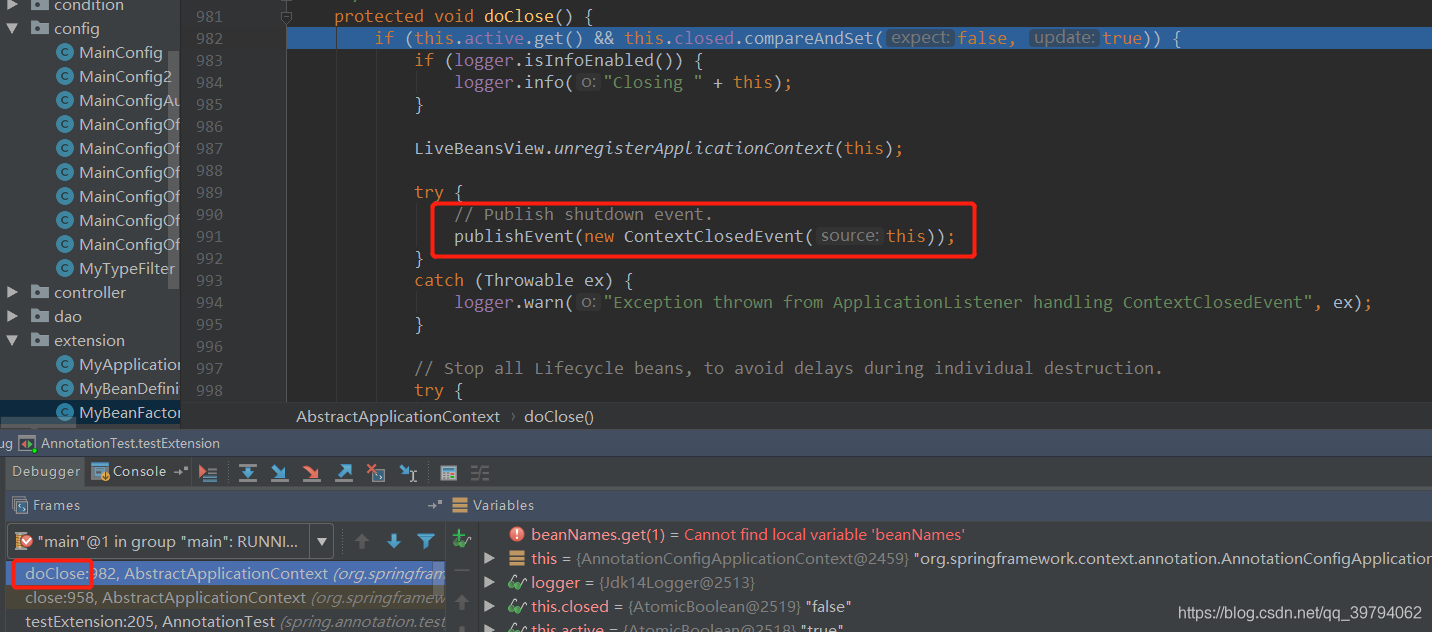Click the restore layout icon beside Console

(180, 471)
